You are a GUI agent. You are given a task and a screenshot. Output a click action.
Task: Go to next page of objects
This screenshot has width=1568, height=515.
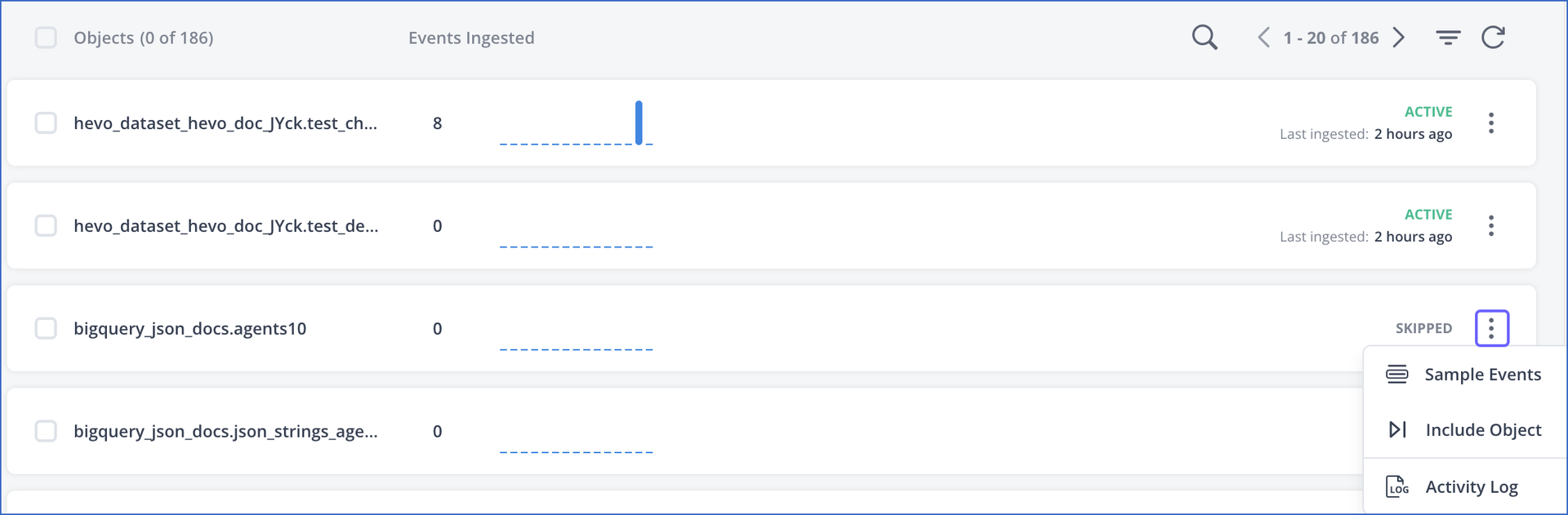(x=1399, y=38)
